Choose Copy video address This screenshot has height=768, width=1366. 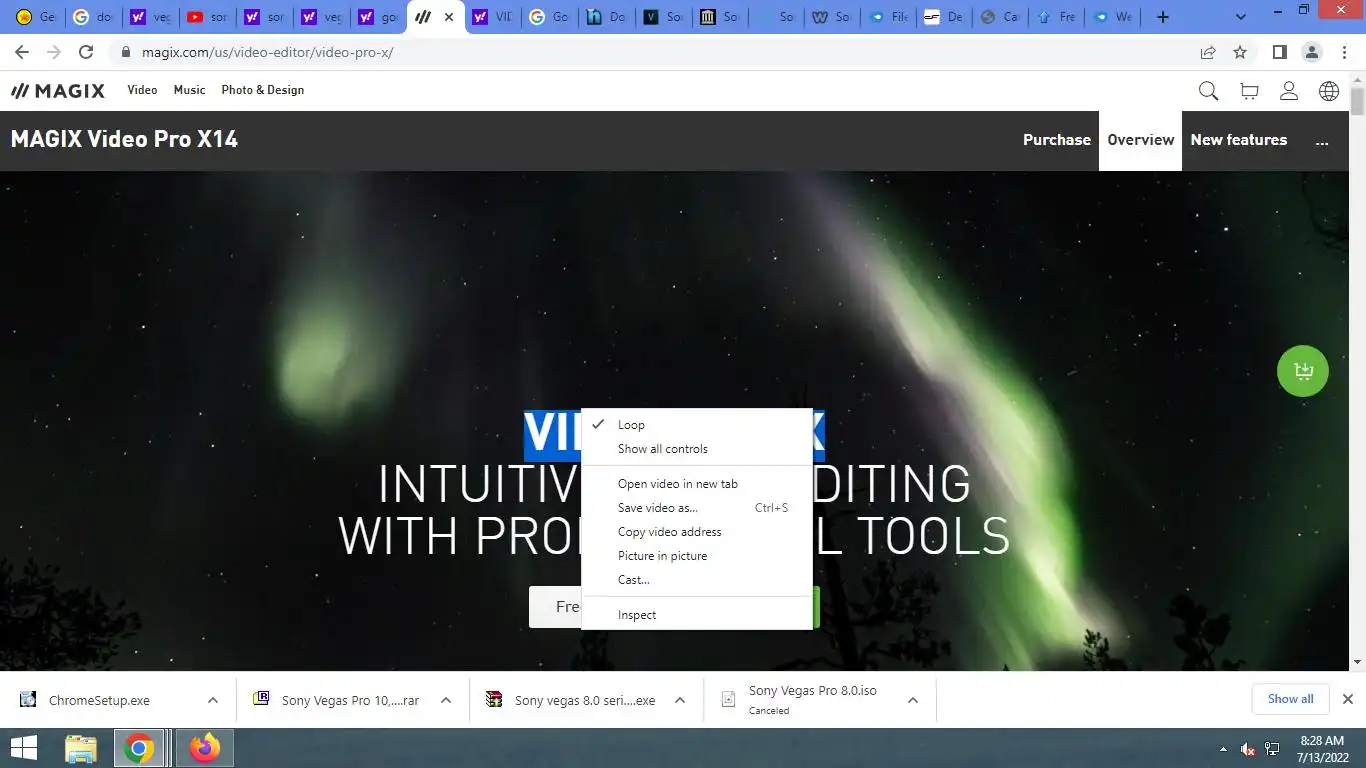[x=696, y=532]
